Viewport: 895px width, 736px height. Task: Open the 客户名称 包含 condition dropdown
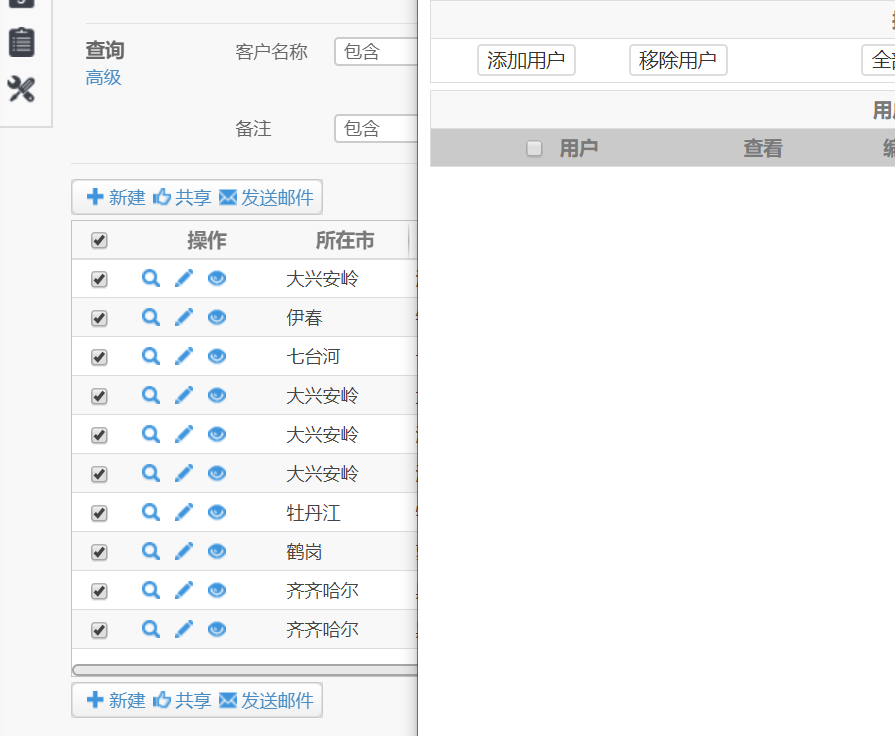pos(375,52)
